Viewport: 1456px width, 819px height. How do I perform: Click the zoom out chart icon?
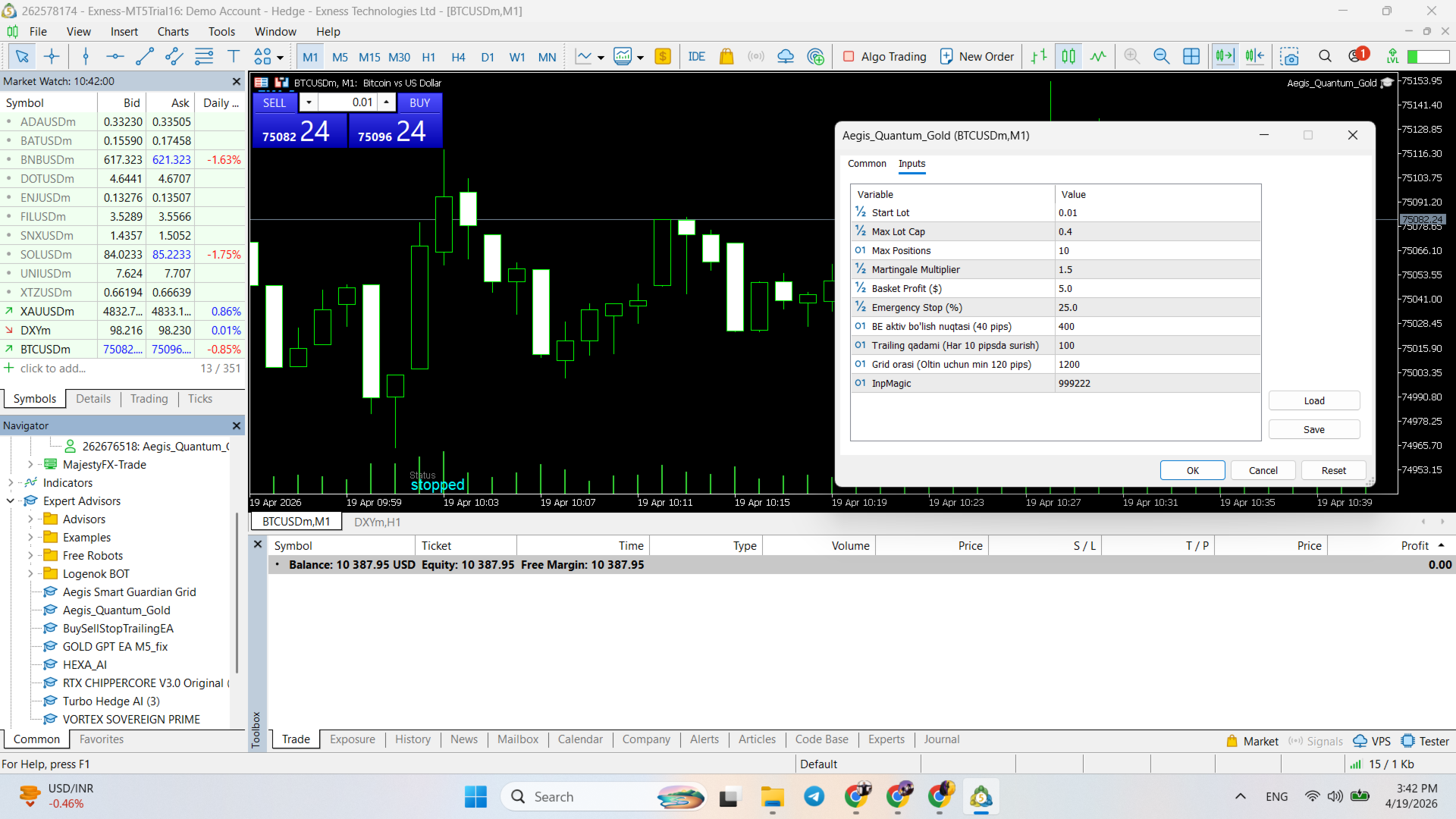tap(1161, 56)
